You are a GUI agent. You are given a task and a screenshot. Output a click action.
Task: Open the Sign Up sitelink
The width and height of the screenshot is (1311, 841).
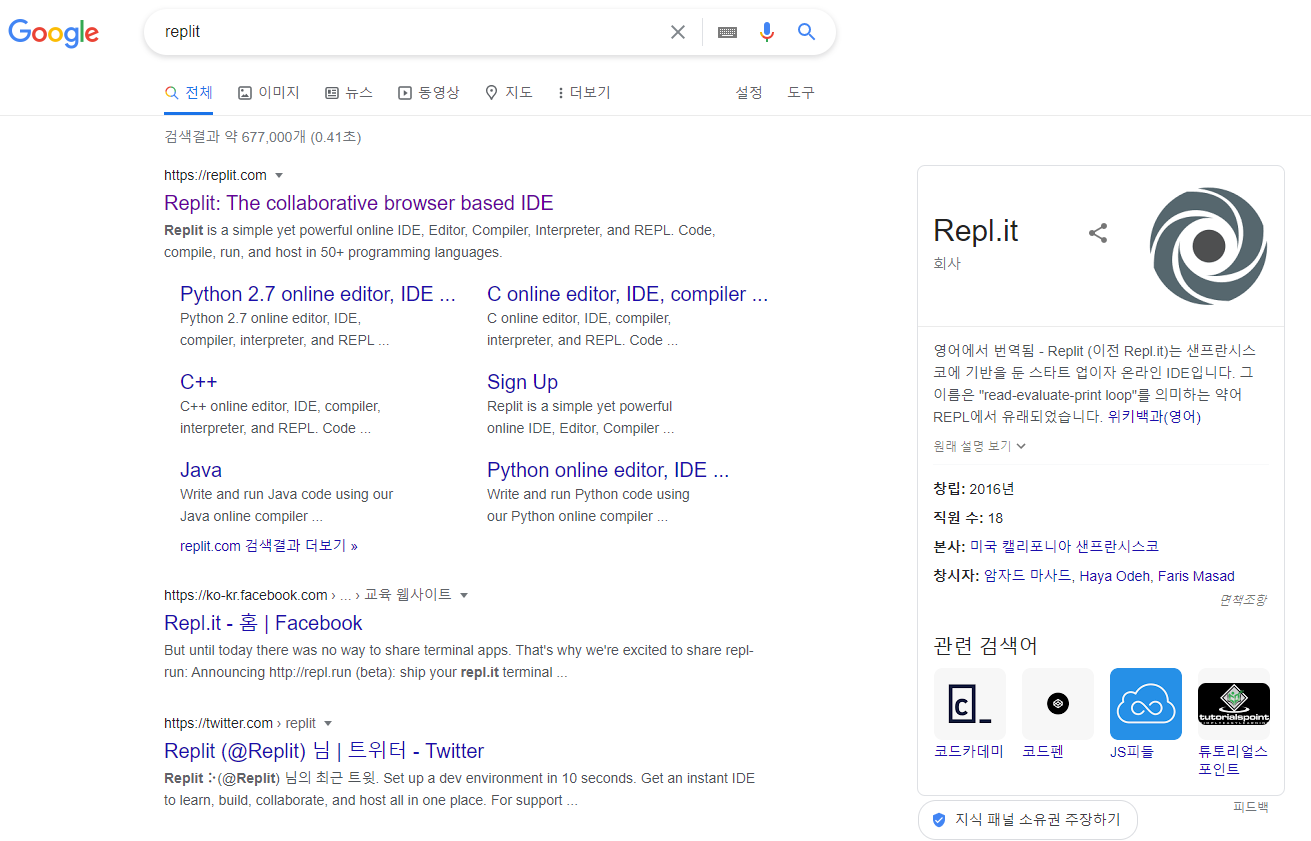point(522,382)
